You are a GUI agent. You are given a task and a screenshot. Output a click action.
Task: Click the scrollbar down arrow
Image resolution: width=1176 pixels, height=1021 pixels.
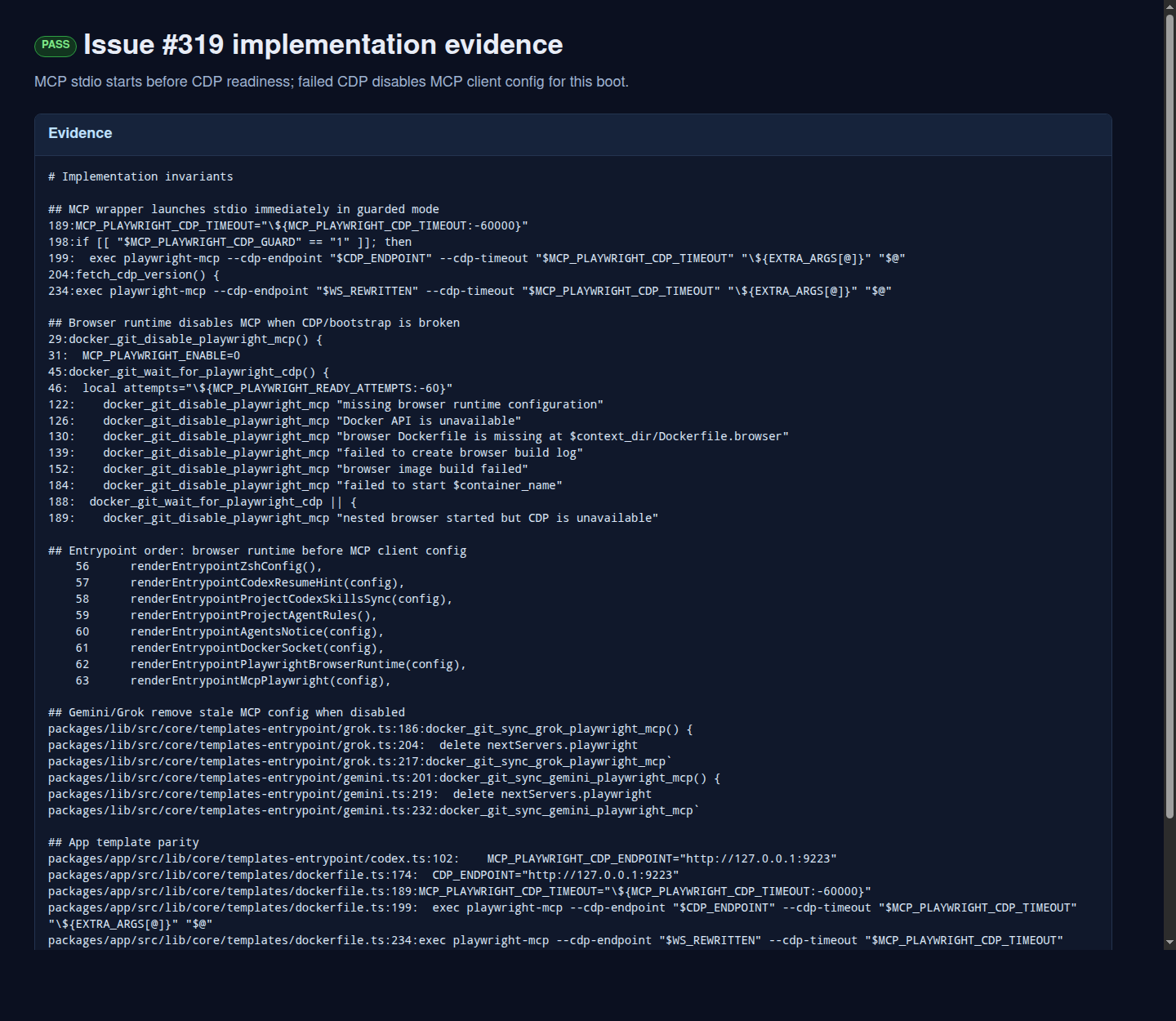point(1169,942)
